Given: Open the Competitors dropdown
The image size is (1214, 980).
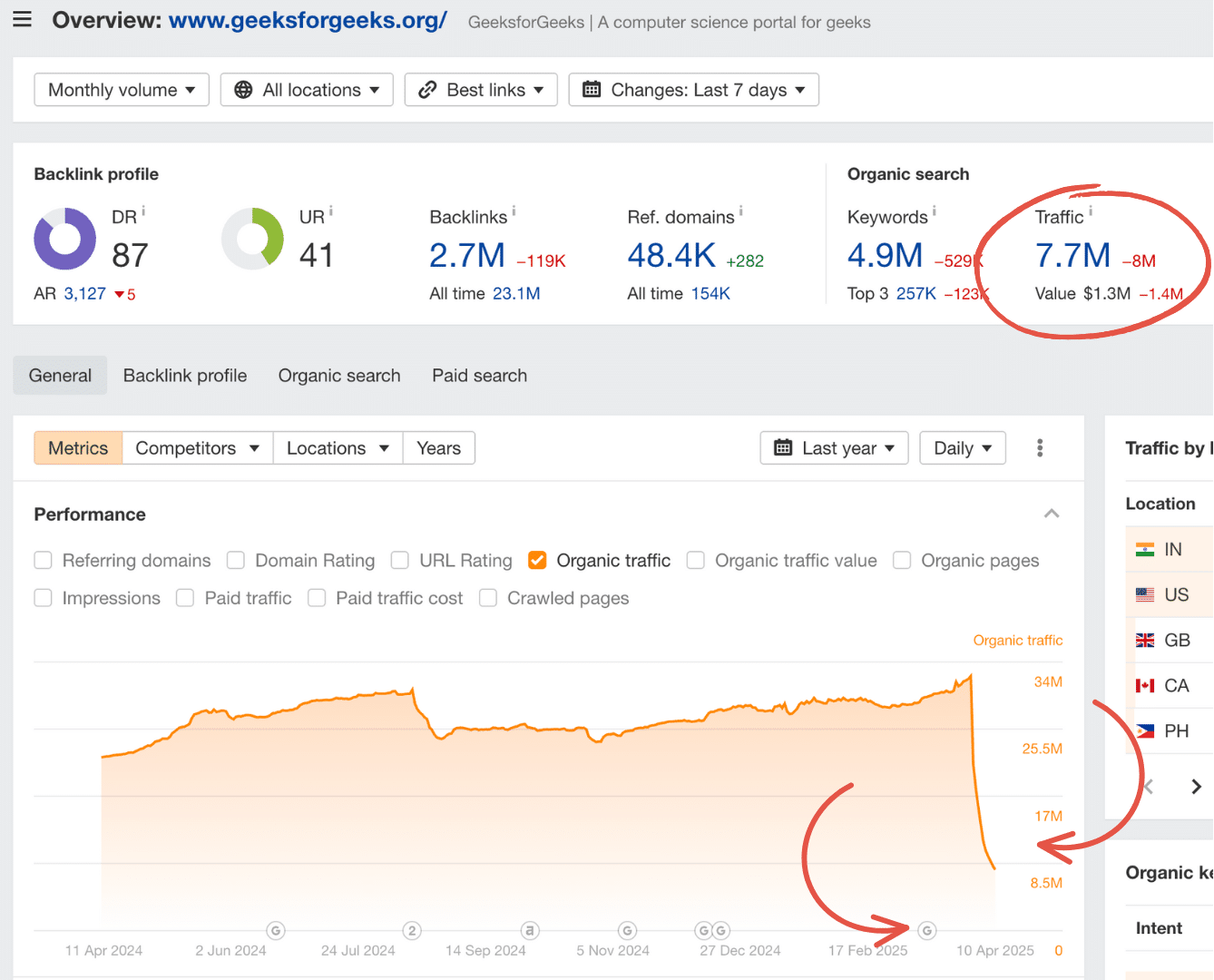Looking at the screenshot, I should (x=198, y=448).
